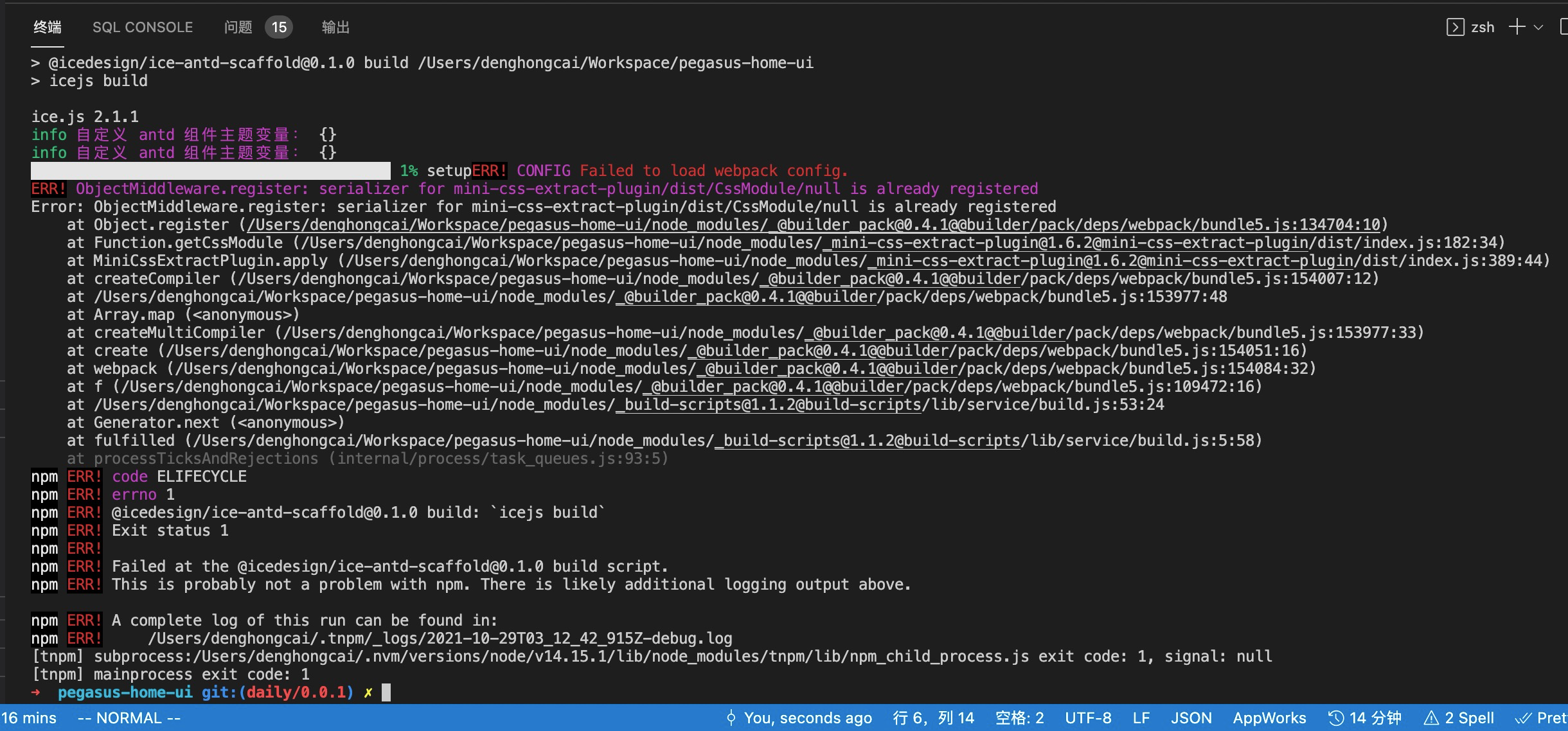
Task: Click git blame 'You, seconds ago' status item
Action: [x=799, y=718]
